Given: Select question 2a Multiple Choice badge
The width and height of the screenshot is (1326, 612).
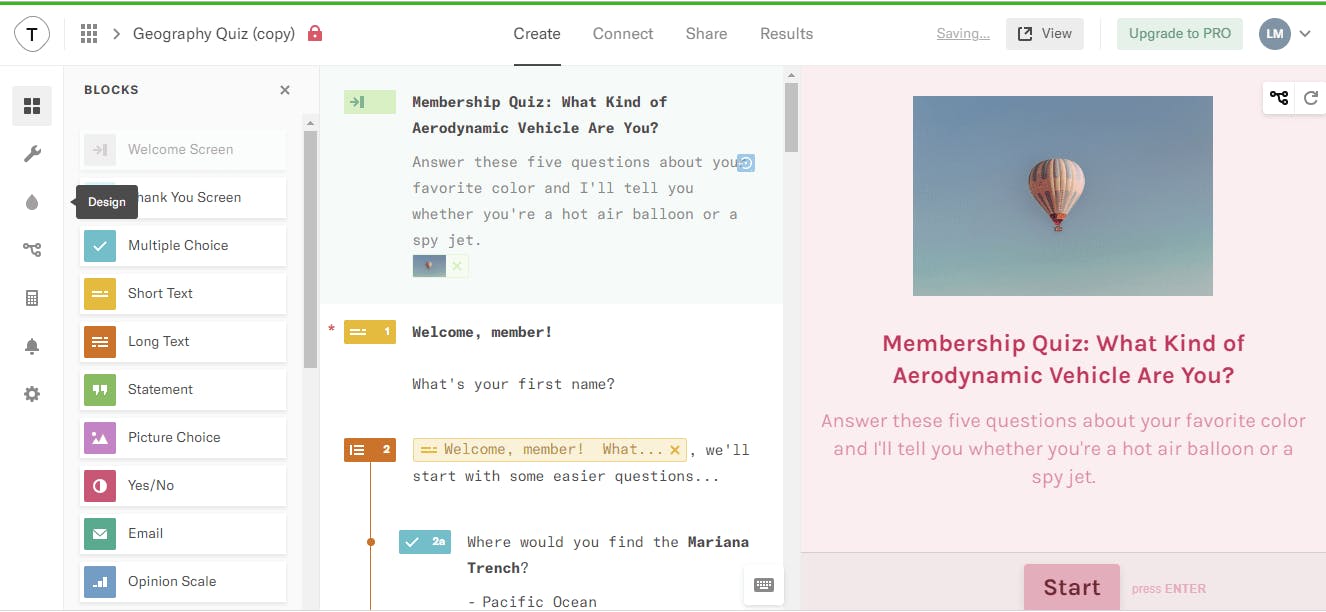Looking at the screenshot, I should (x=425, y=542).
